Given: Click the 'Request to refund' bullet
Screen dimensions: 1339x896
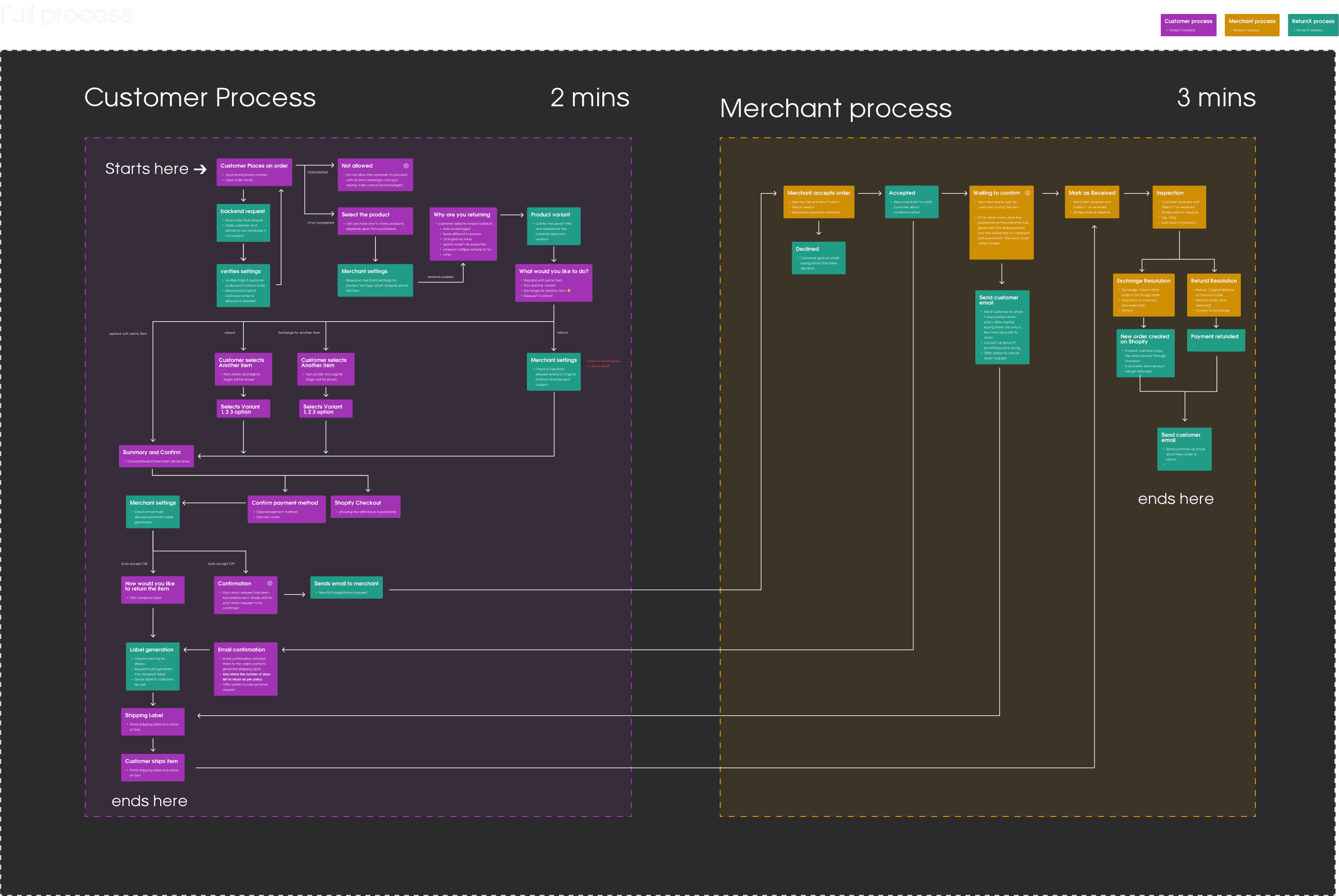Looking at the screenshot, I should pos(538,295).
